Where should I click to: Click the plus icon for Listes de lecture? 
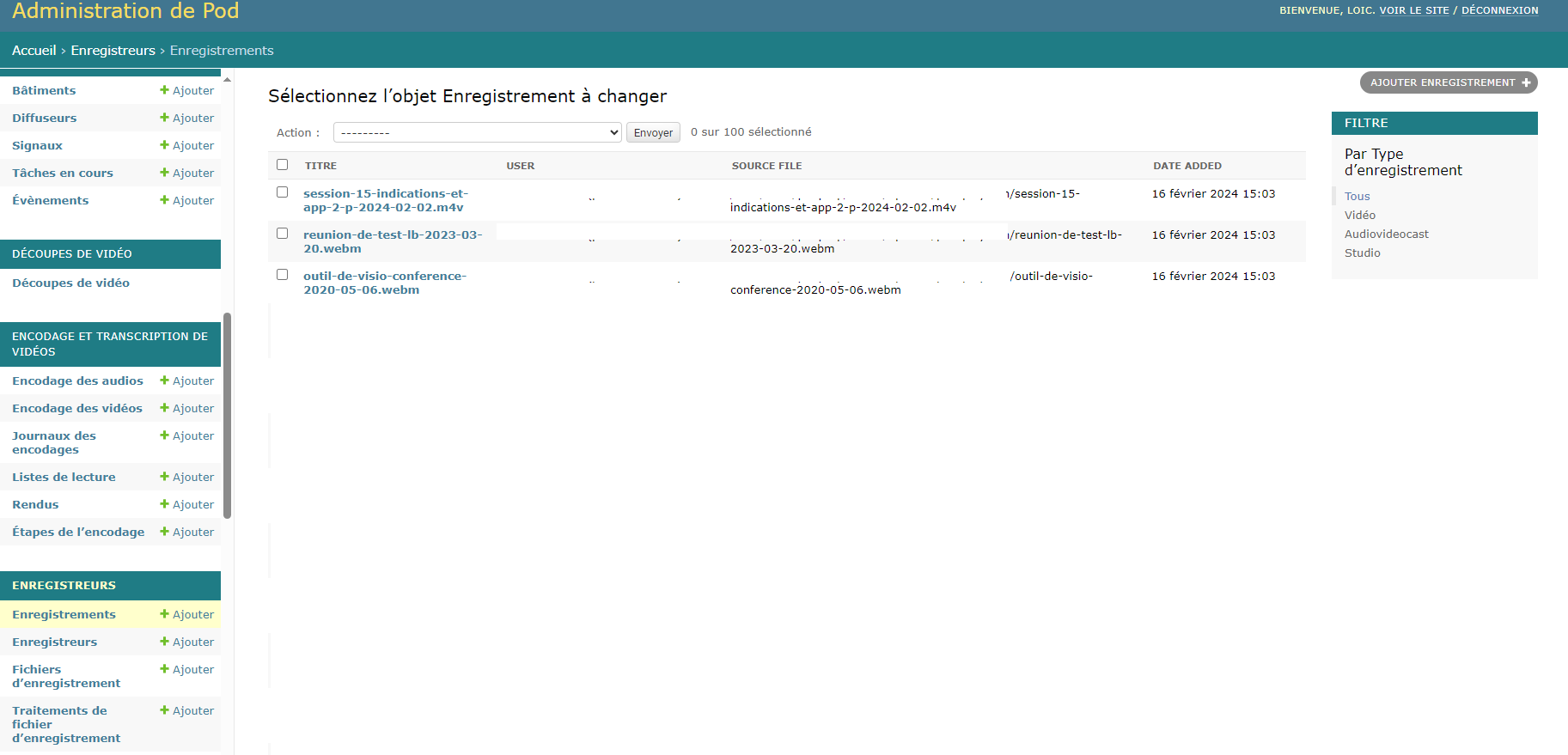point(164,477)
